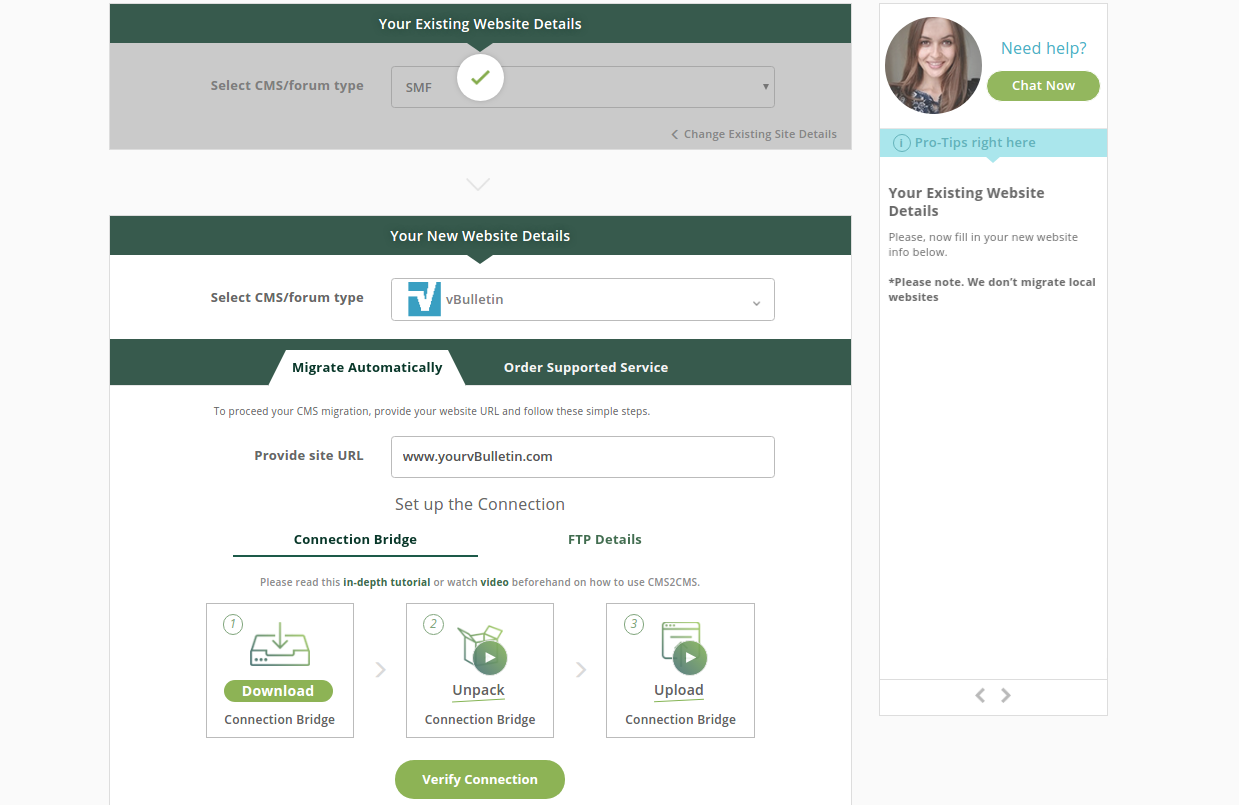The height and width of the screenshot is (805, 1239).
Task: Start a chat with Chat Now
Action: pos(1043,86)
